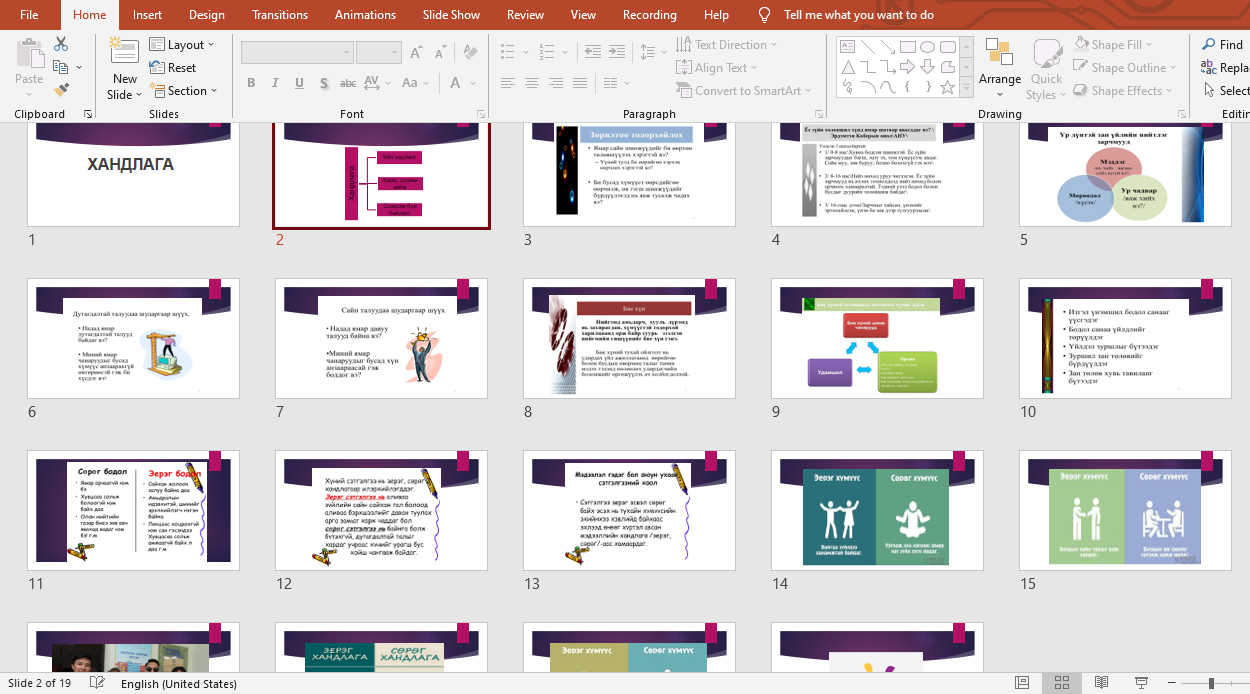The width and height of the screenshot is (1250, 694).
Task: Select the Rectangle shape in gallery
Action: pyautogui.click(x=907, y=47)
